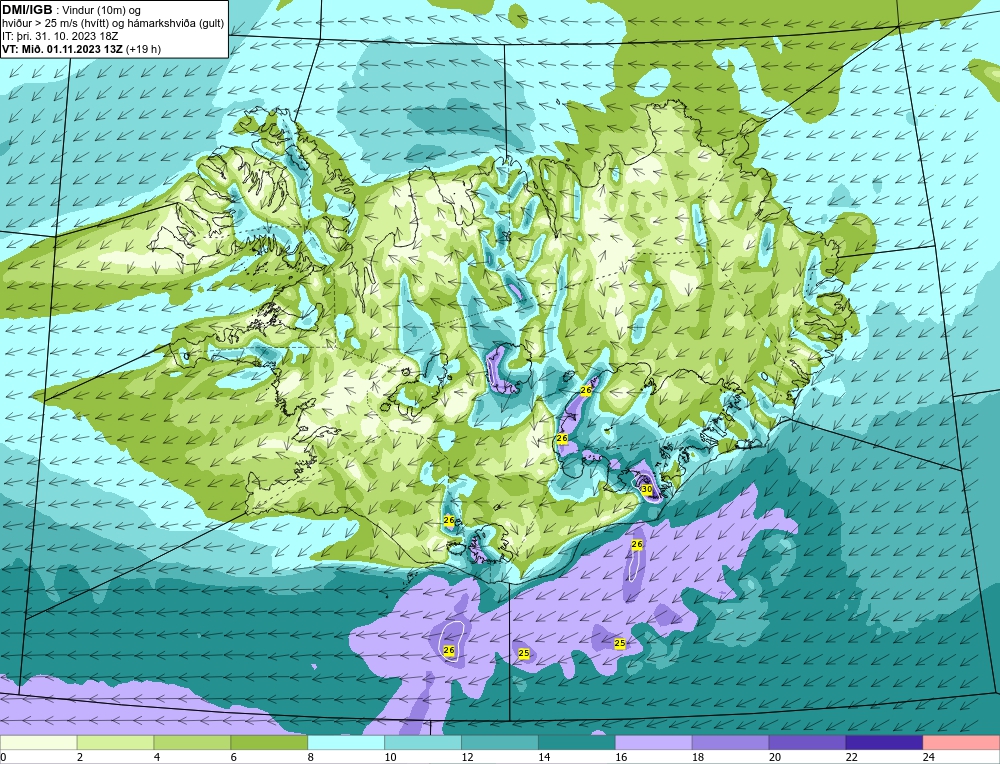Click the legend scale value '16'
This screenshot has width=1000, height=764.
[621, 757]
